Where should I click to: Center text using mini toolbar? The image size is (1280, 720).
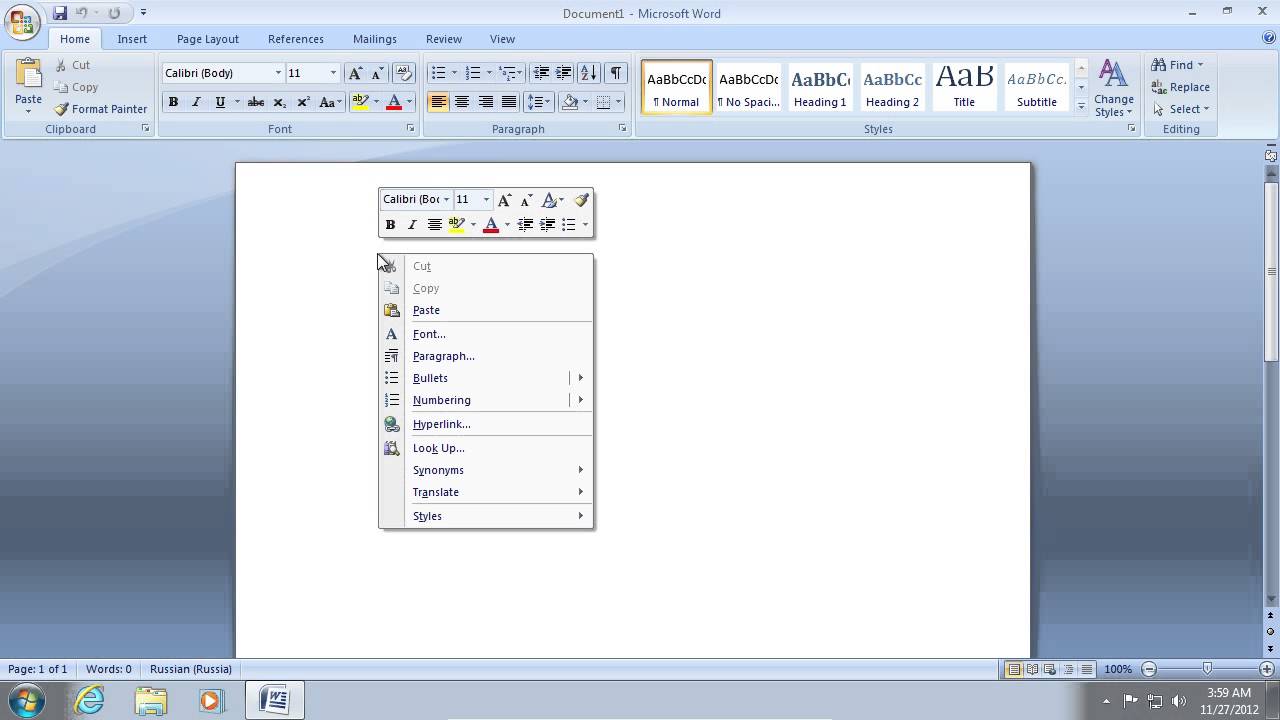[x=434, y=225]
